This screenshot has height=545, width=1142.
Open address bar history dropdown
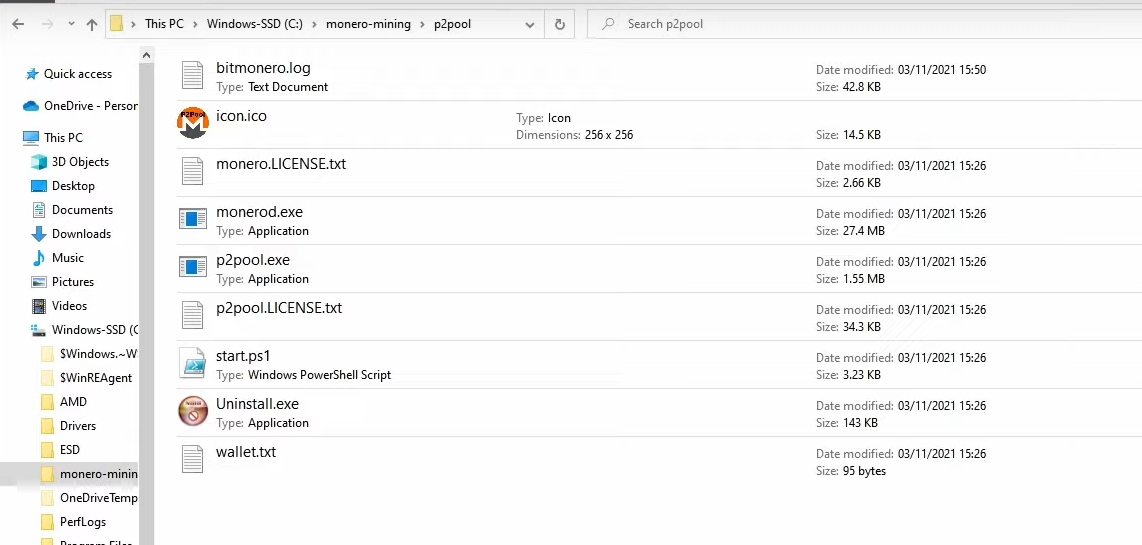pos(529,24)
